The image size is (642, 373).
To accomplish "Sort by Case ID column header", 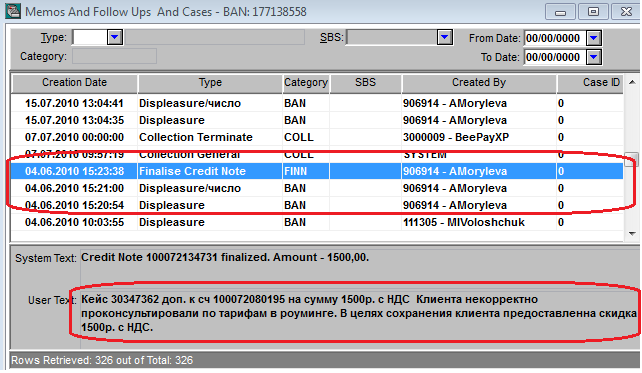I will [x=590, y=83].
